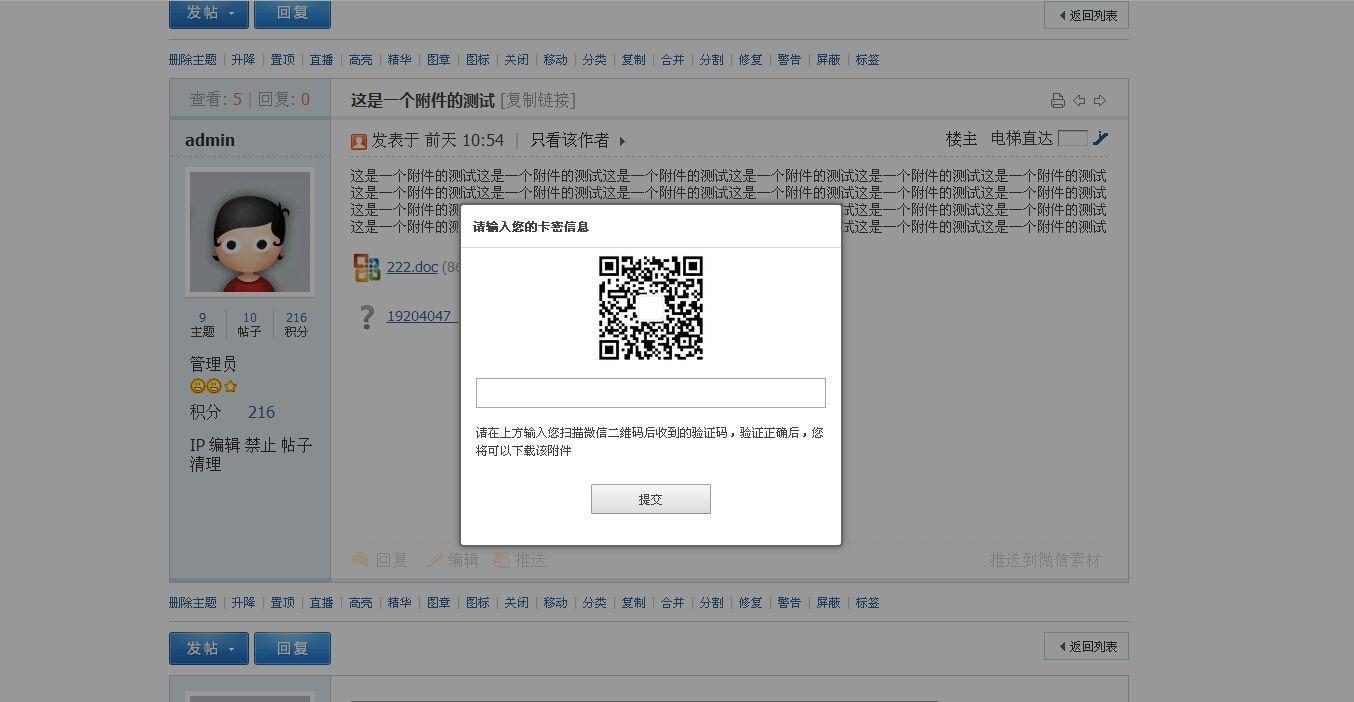Print the thread via printer icon
Screen dimensions: 1354x702
[1057, 100]
